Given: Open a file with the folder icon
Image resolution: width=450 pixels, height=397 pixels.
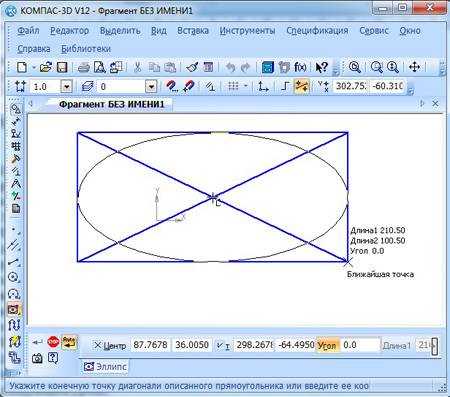Looking at the screenshot, I should coord(46,67).
